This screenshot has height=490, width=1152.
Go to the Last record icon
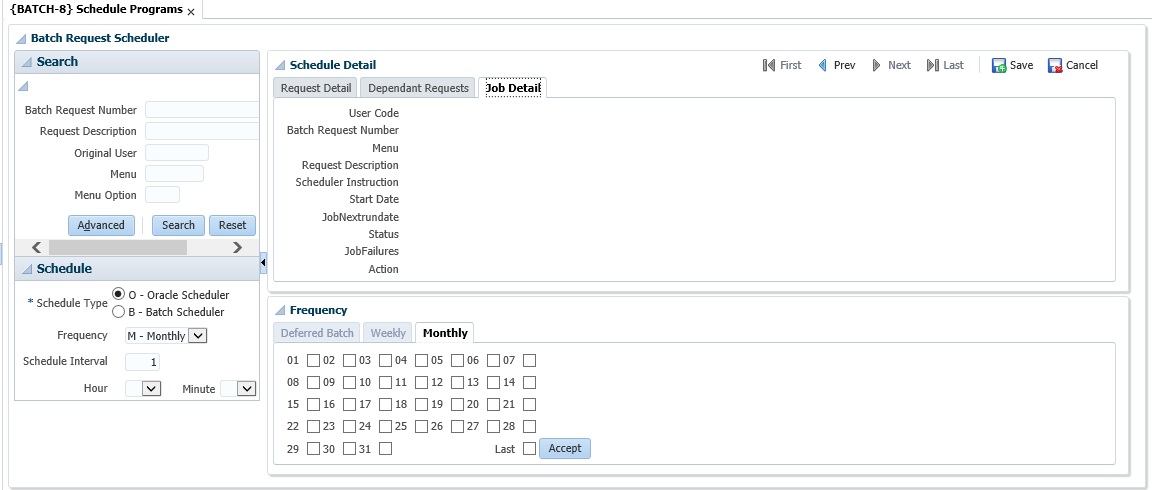[x=932, y=65]
